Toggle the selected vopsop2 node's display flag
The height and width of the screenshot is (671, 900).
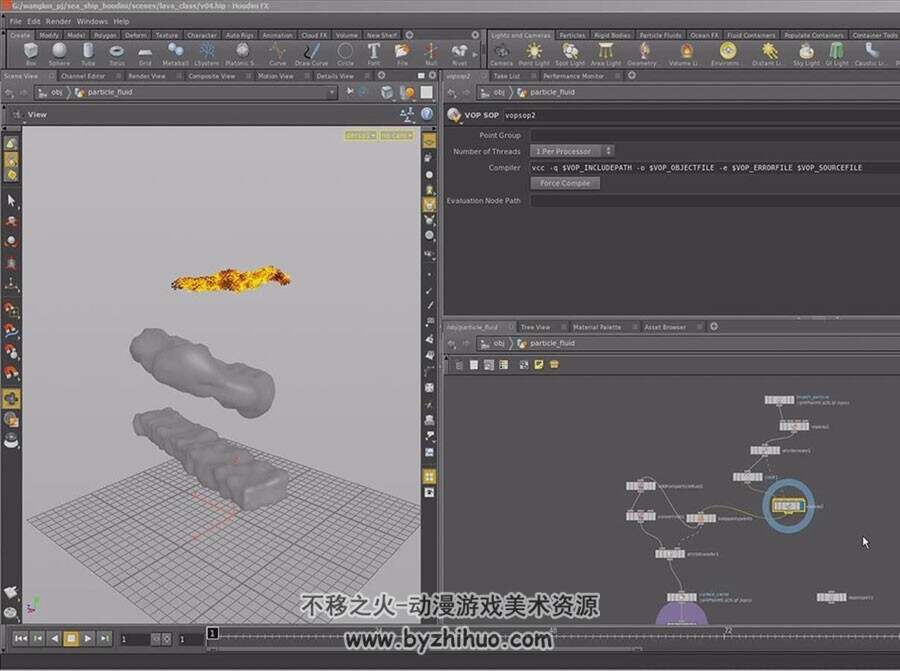coord(800,506)
